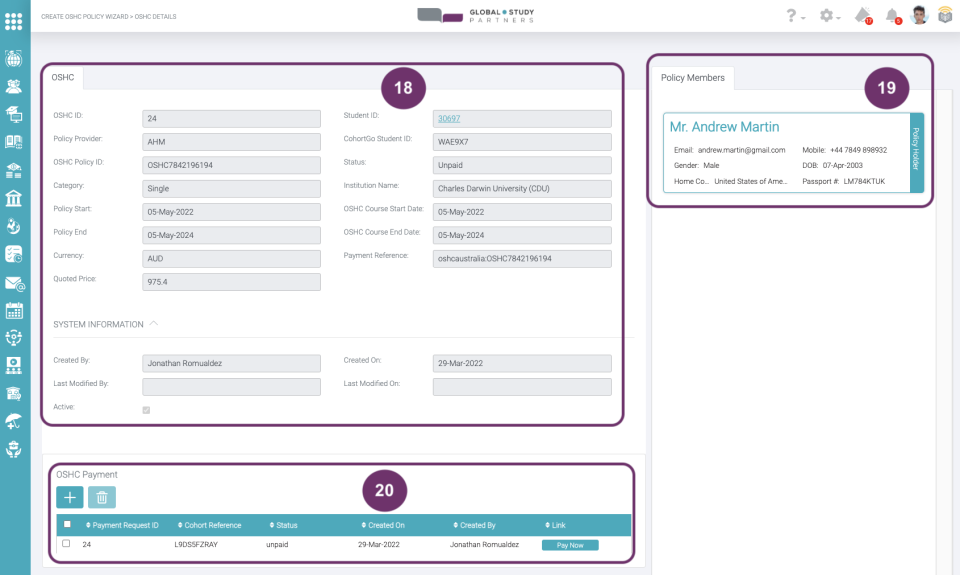Open the help question mark dropdown
Viewport: 960px width, 575px height.
[x=794, y=16]
